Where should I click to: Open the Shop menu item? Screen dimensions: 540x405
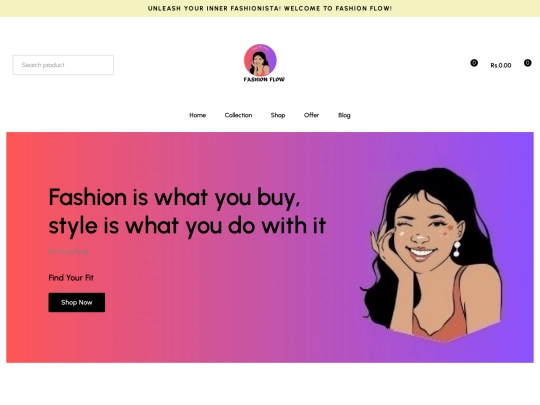(278, 115)
